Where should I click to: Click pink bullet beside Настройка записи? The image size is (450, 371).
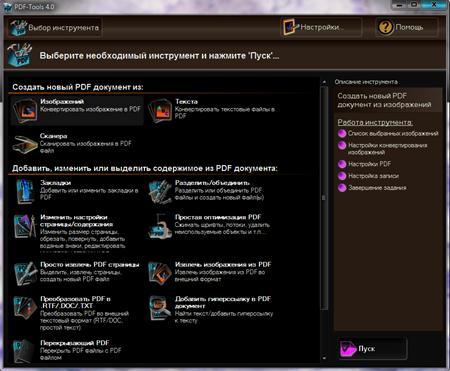tap(342, 176)
